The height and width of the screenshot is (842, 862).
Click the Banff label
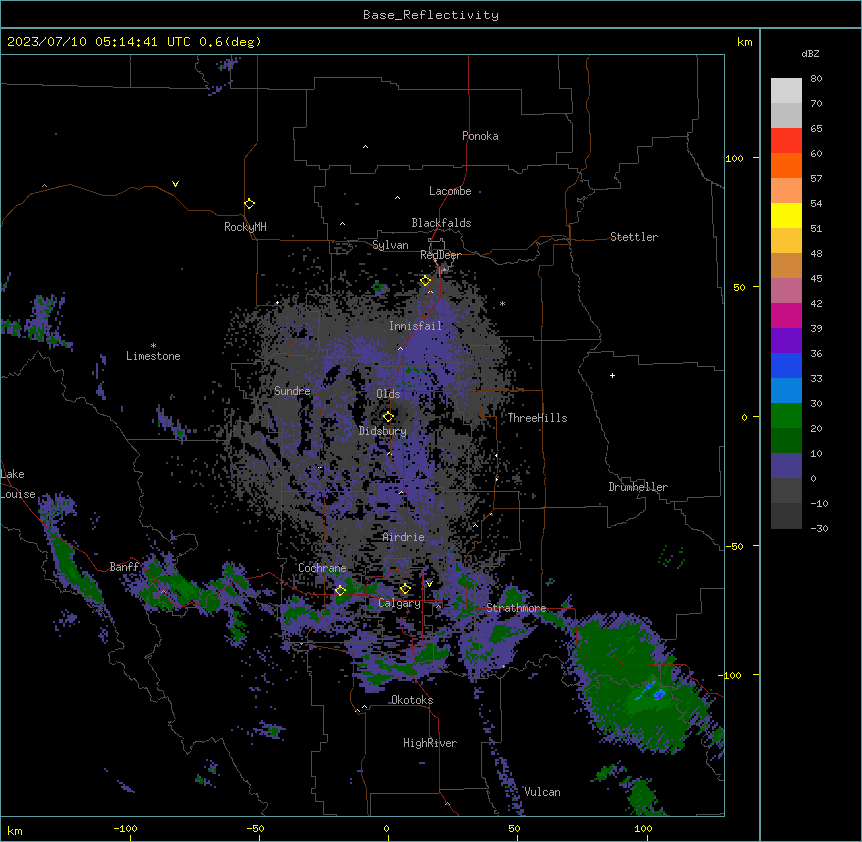pos(124,567)
